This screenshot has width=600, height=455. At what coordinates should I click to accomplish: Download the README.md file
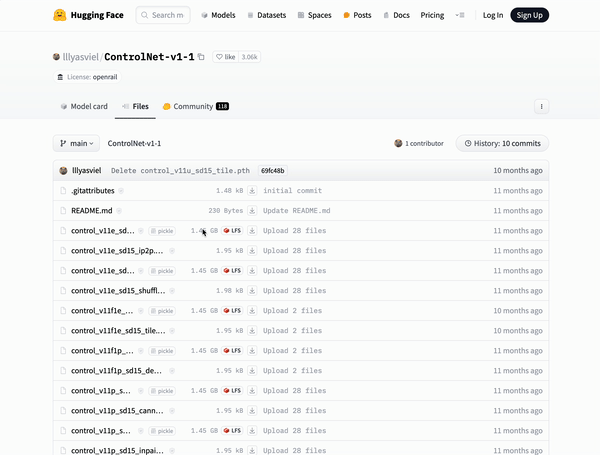click(x=253, y=211)
